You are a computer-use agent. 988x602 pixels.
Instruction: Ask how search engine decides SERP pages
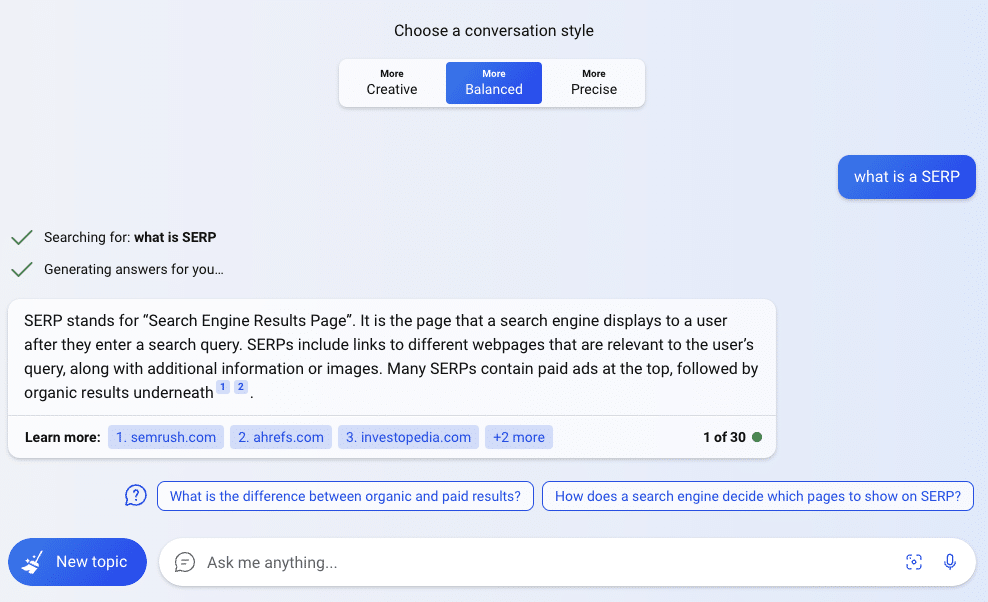pos(757,496)
